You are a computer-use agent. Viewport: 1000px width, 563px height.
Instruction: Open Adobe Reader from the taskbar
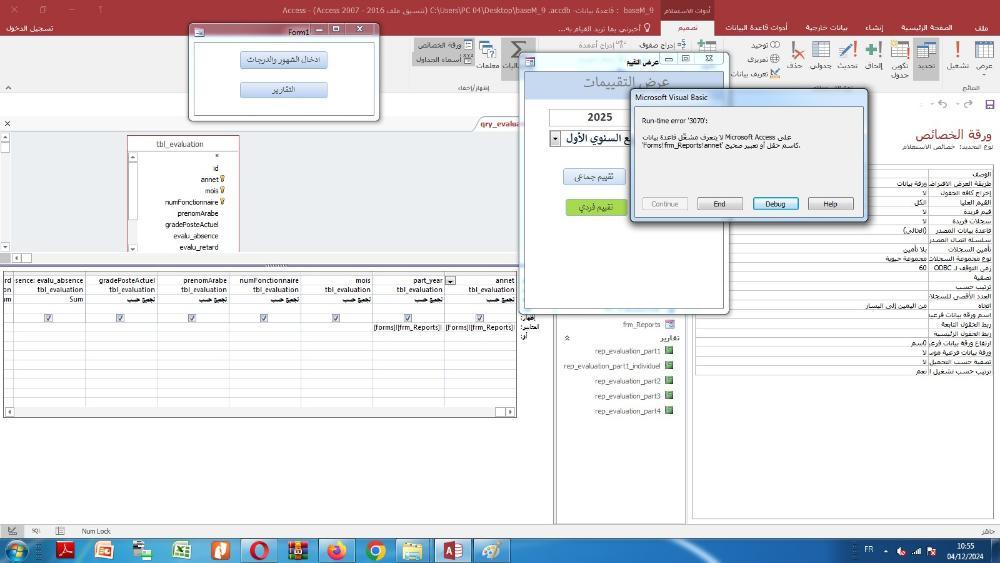point(65,550)
